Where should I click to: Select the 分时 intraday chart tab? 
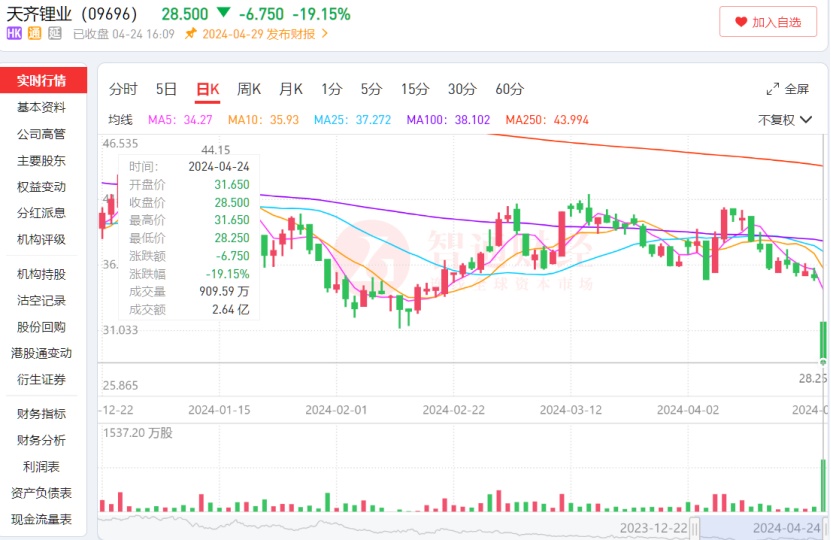(123, 89)
